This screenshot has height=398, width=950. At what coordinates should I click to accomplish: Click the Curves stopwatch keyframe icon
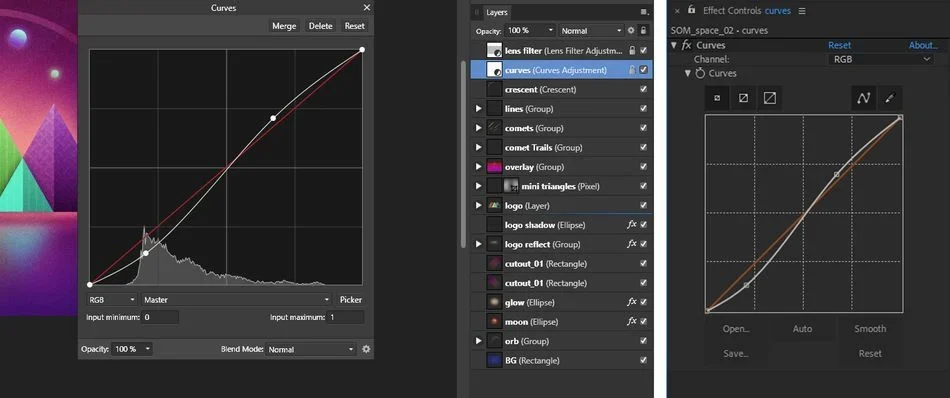(x=700, y=73)
